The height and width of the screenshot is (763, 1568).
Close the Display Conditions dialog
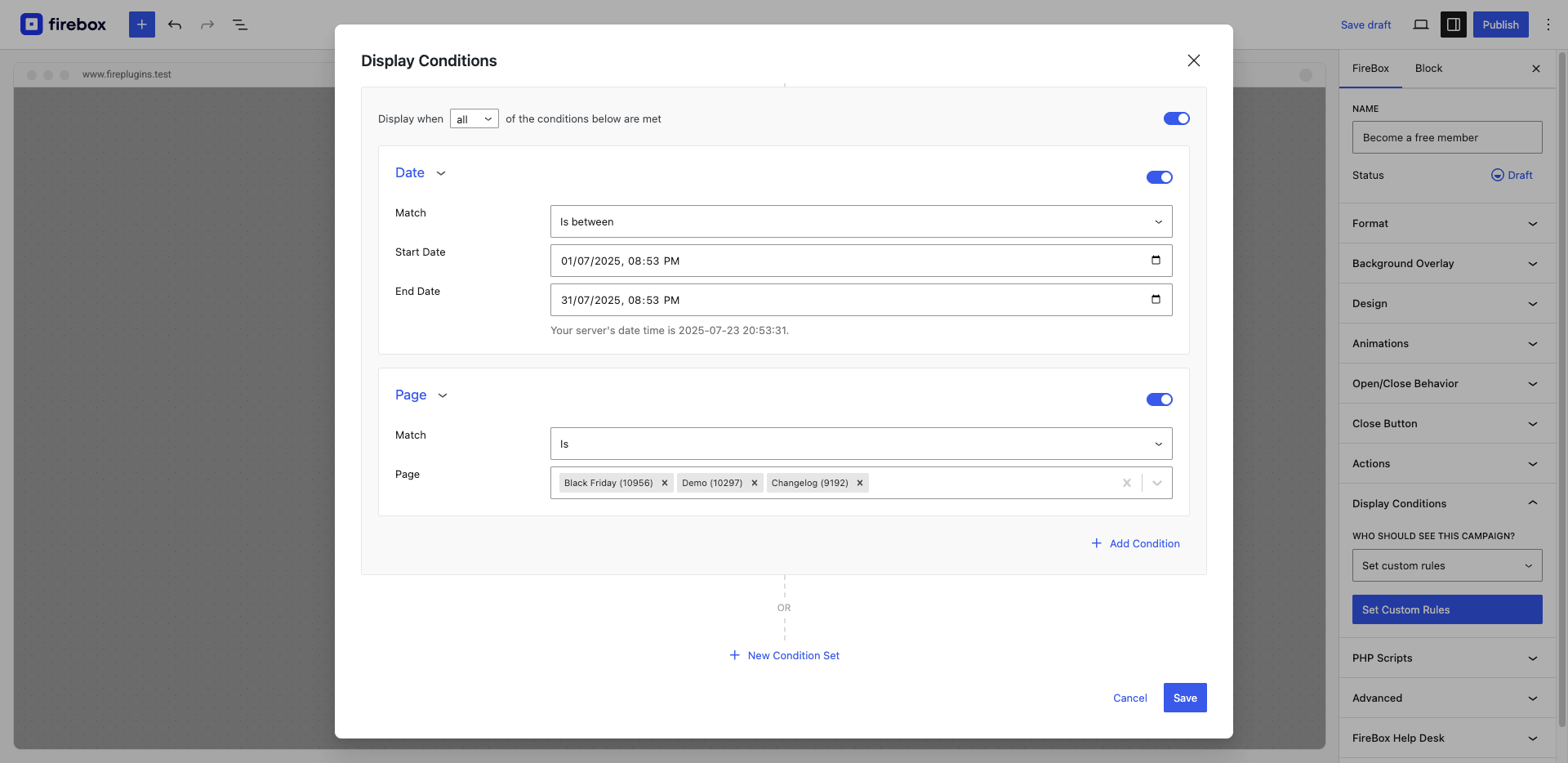1194,60
